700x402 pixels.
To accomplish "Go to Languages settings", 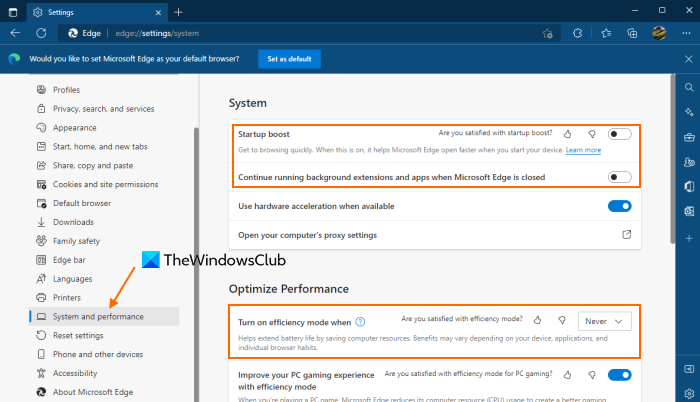I will click(104, 279).
